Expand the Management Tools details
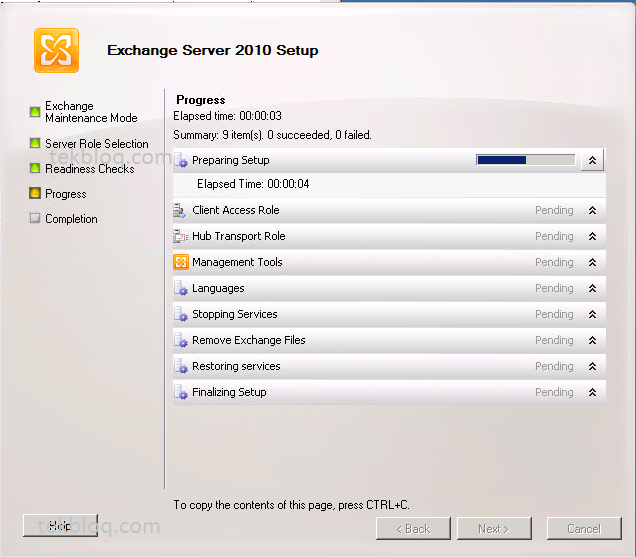 pos(593,262)
